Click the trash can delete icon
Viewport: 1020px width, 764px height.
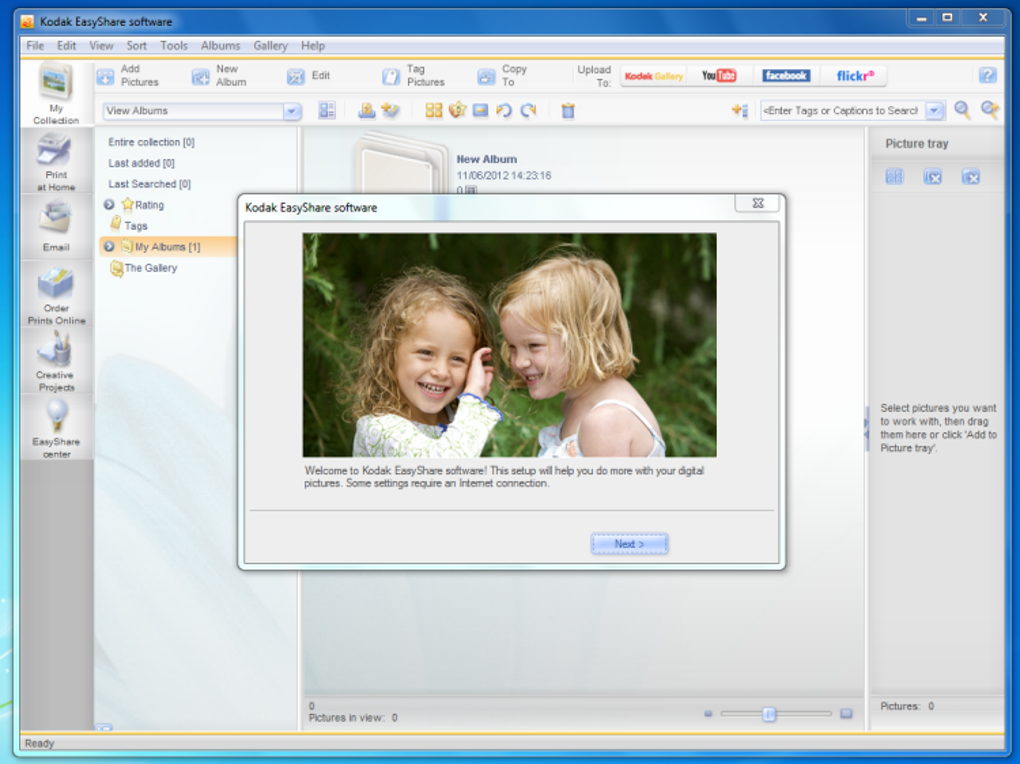(x=568, y=111)
